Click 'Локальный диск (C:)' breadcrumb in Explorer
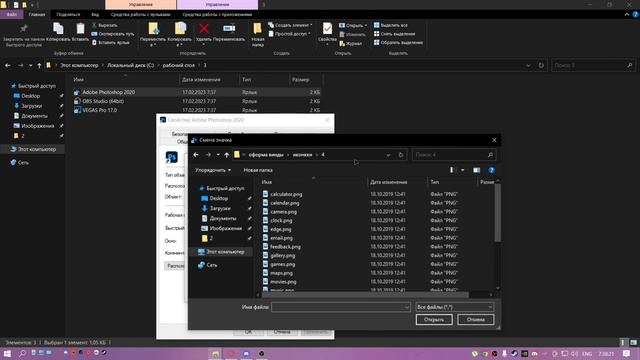640x360 pixels. (x=131, y=65)
